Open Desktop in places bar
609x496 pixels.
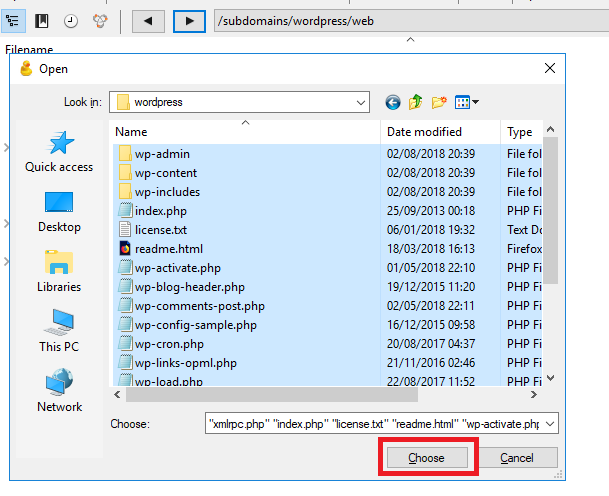[59, 212]
